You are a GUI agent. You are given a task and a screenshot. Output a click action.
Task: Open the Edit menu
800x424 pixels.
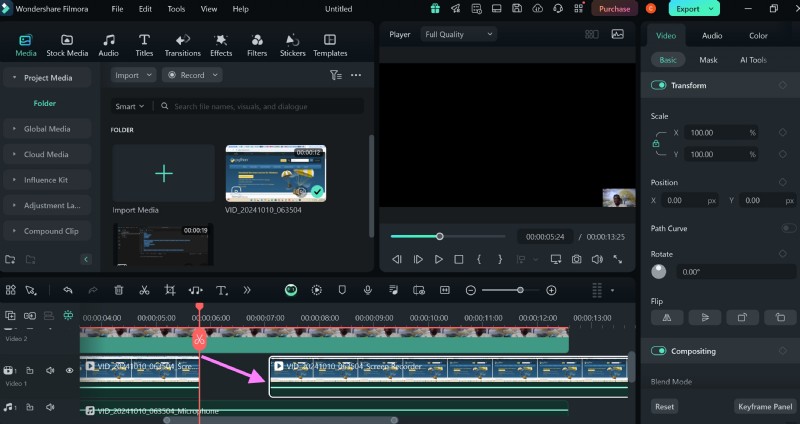click(x=145, y=9)
